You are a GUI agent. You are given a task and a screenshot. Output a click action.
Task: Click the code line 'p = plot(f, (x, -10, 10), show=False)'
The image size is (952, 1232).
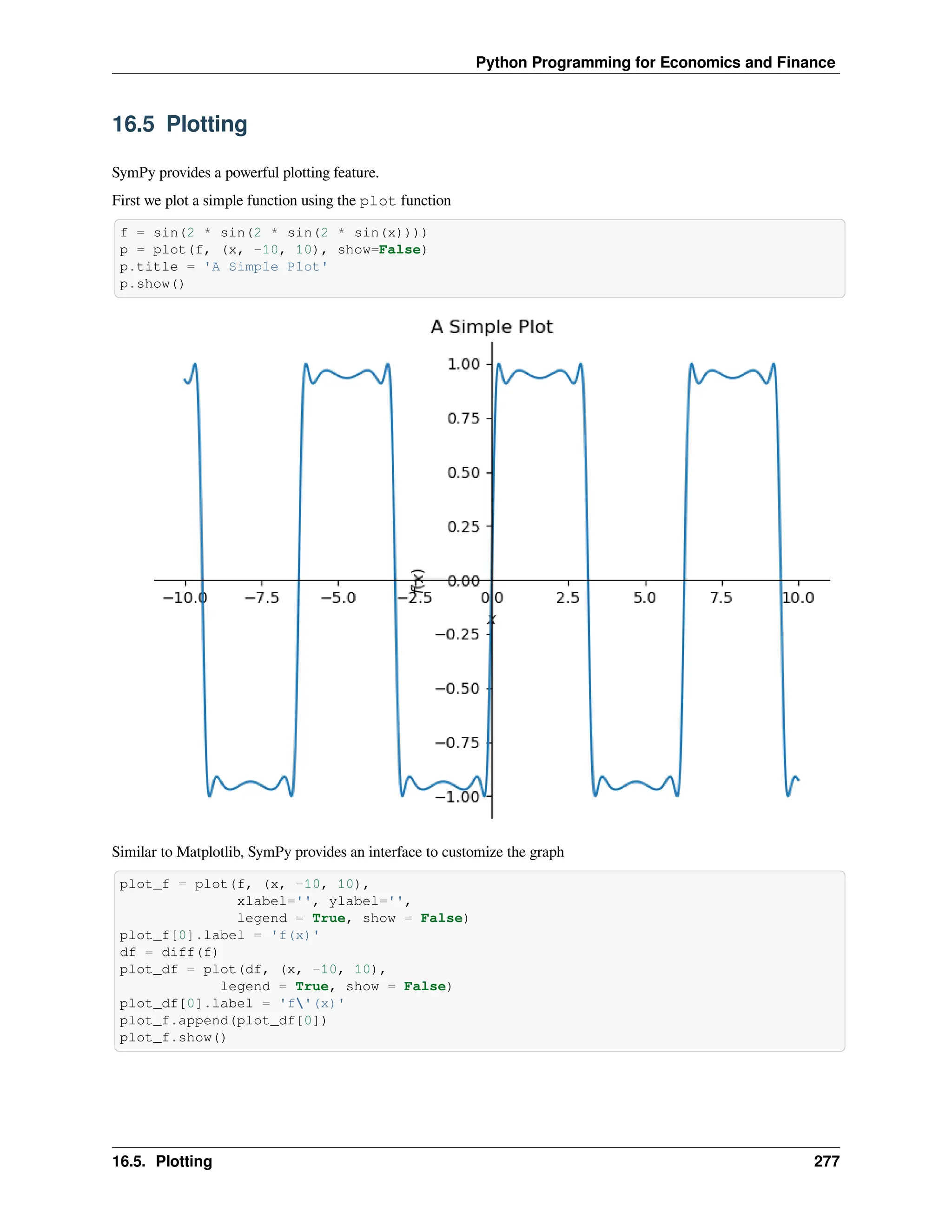click(x=273, y=249)
